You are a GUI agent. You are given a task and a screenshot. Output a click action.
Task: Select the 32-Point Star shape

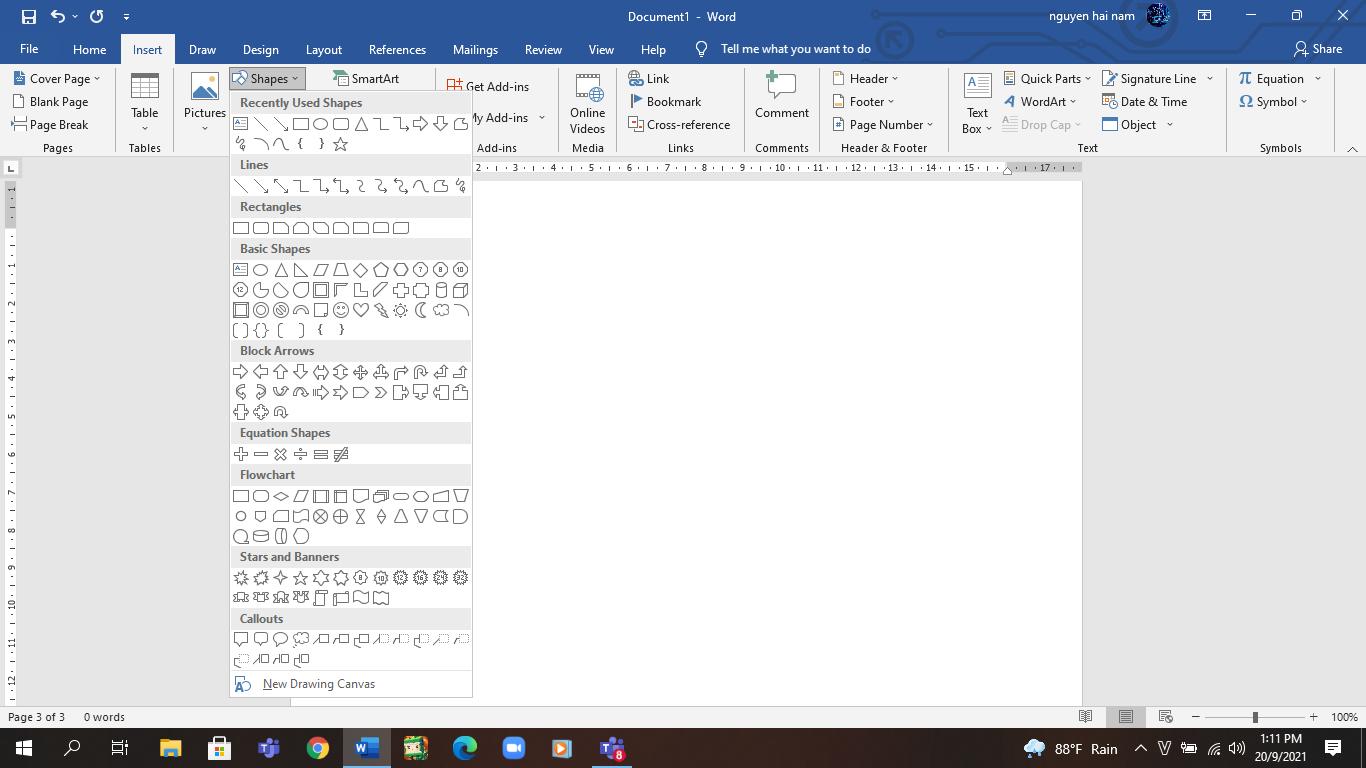[x=461, y=578]
